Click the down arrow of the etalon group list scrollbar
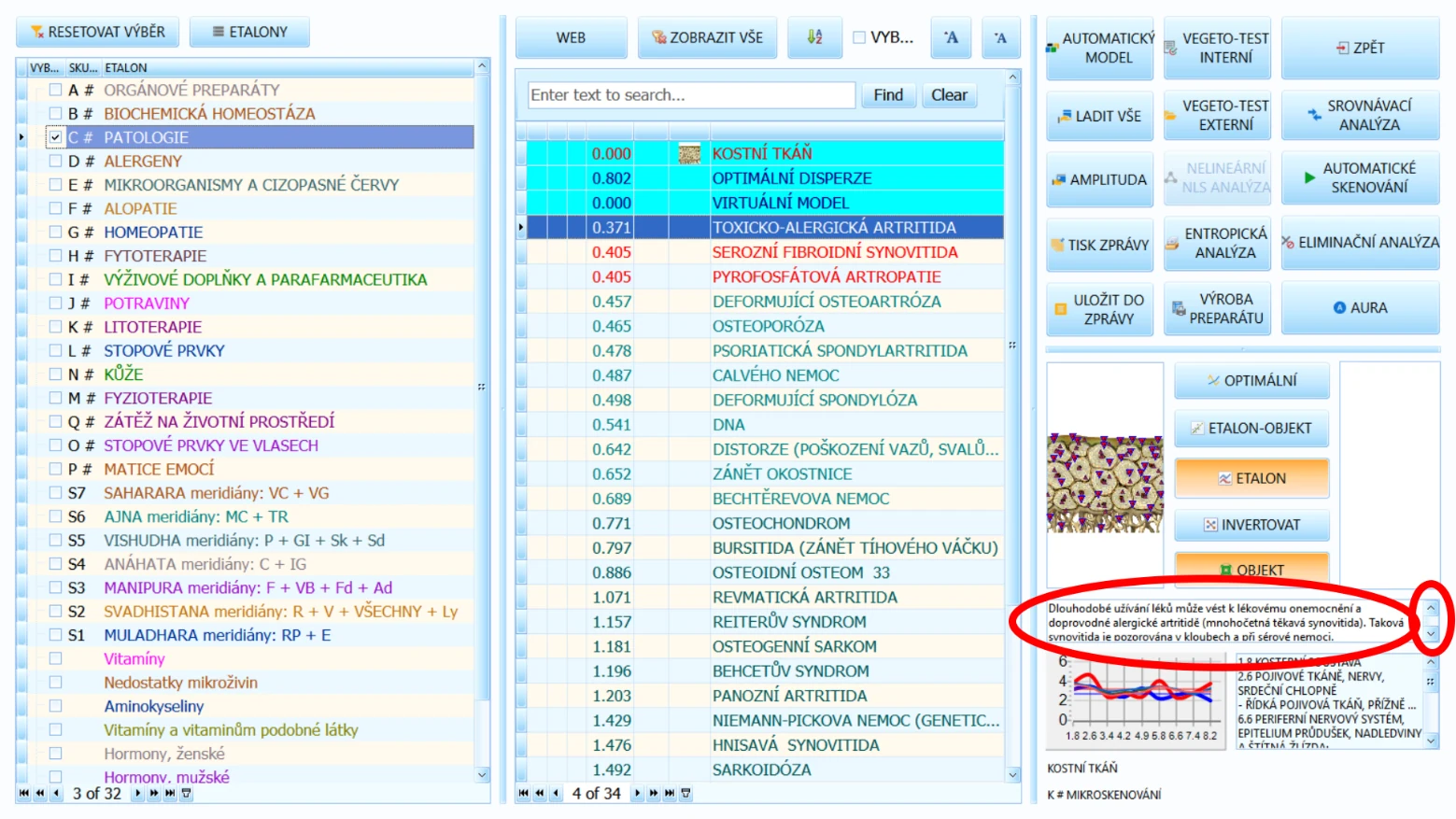 [483, 774]
